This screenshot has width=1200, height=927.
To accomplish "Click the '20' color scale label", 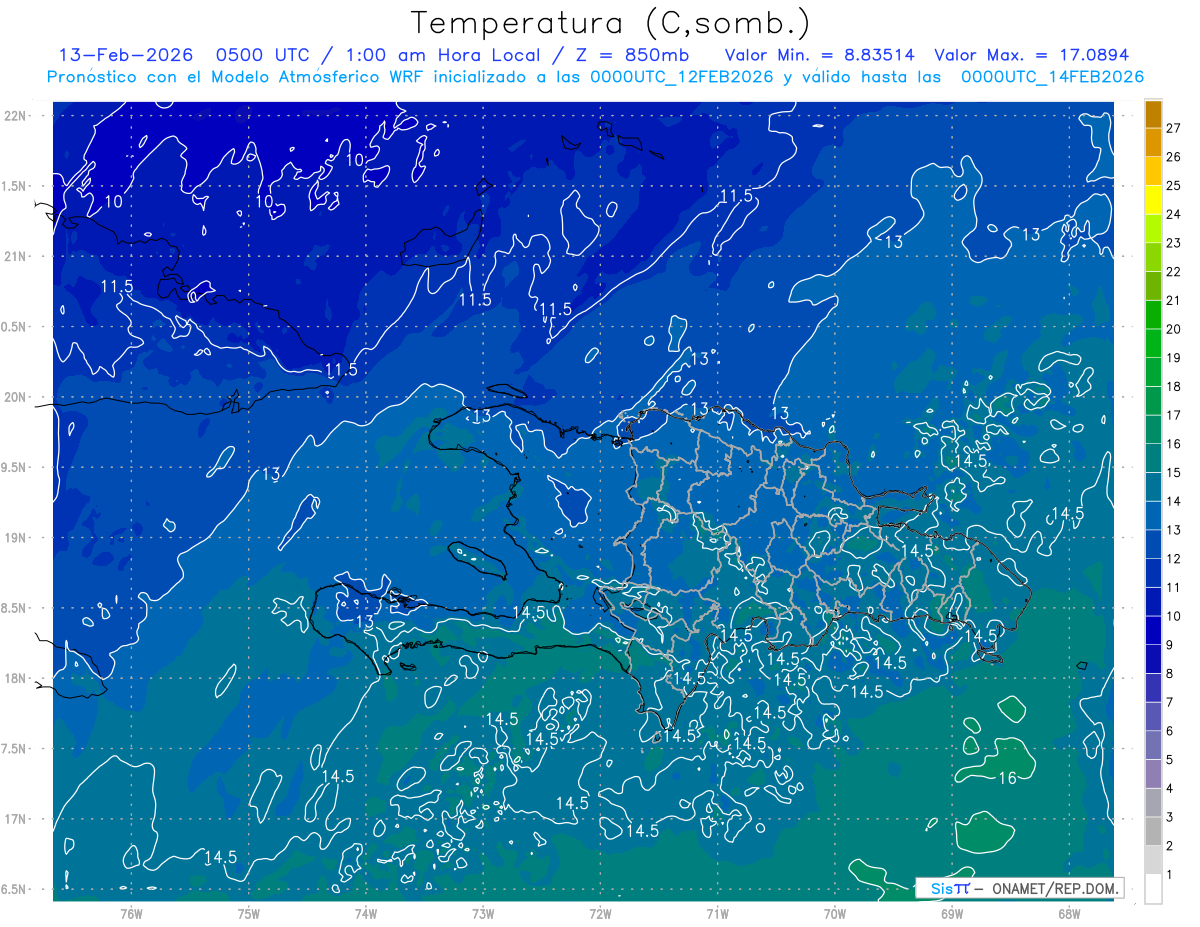I will 1173,329.
